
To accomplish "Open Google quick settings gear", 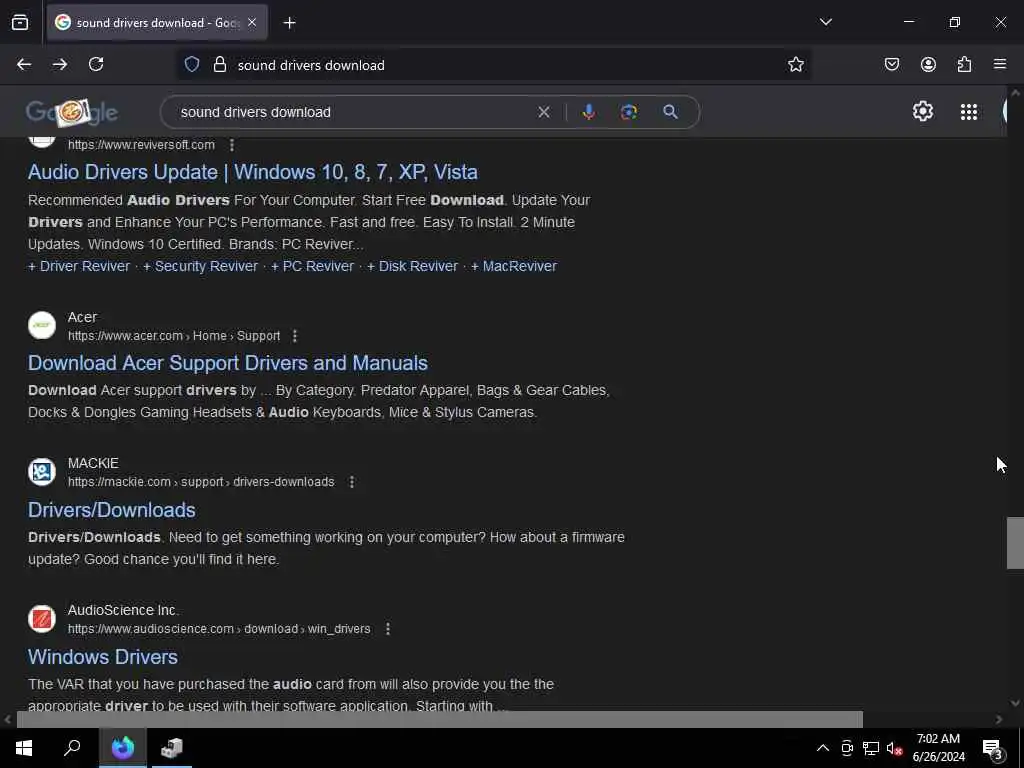I will pos(923,112).
